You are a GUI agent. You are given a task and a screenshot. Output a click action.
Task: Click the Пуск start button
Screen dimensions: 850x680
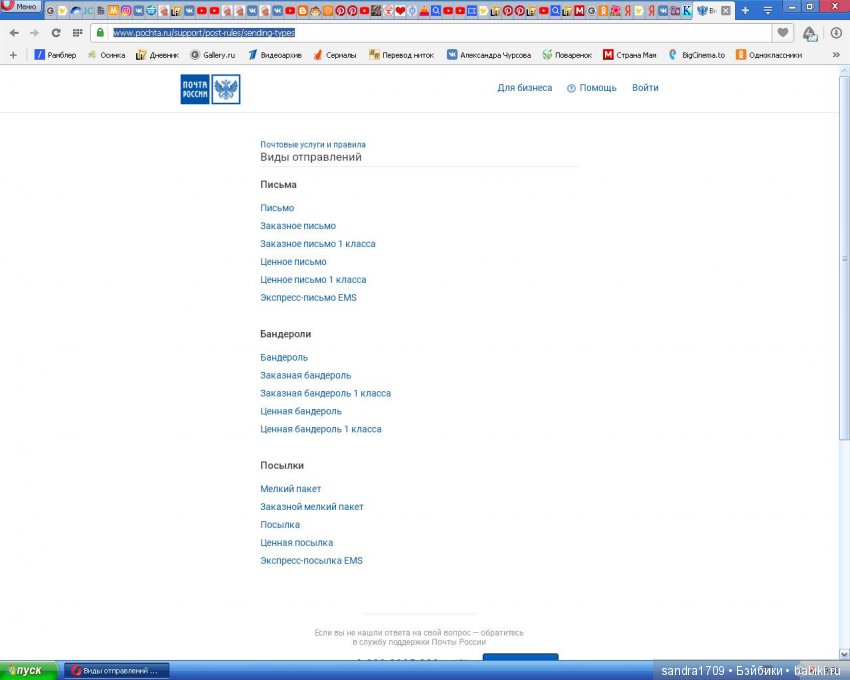point(26,670)
